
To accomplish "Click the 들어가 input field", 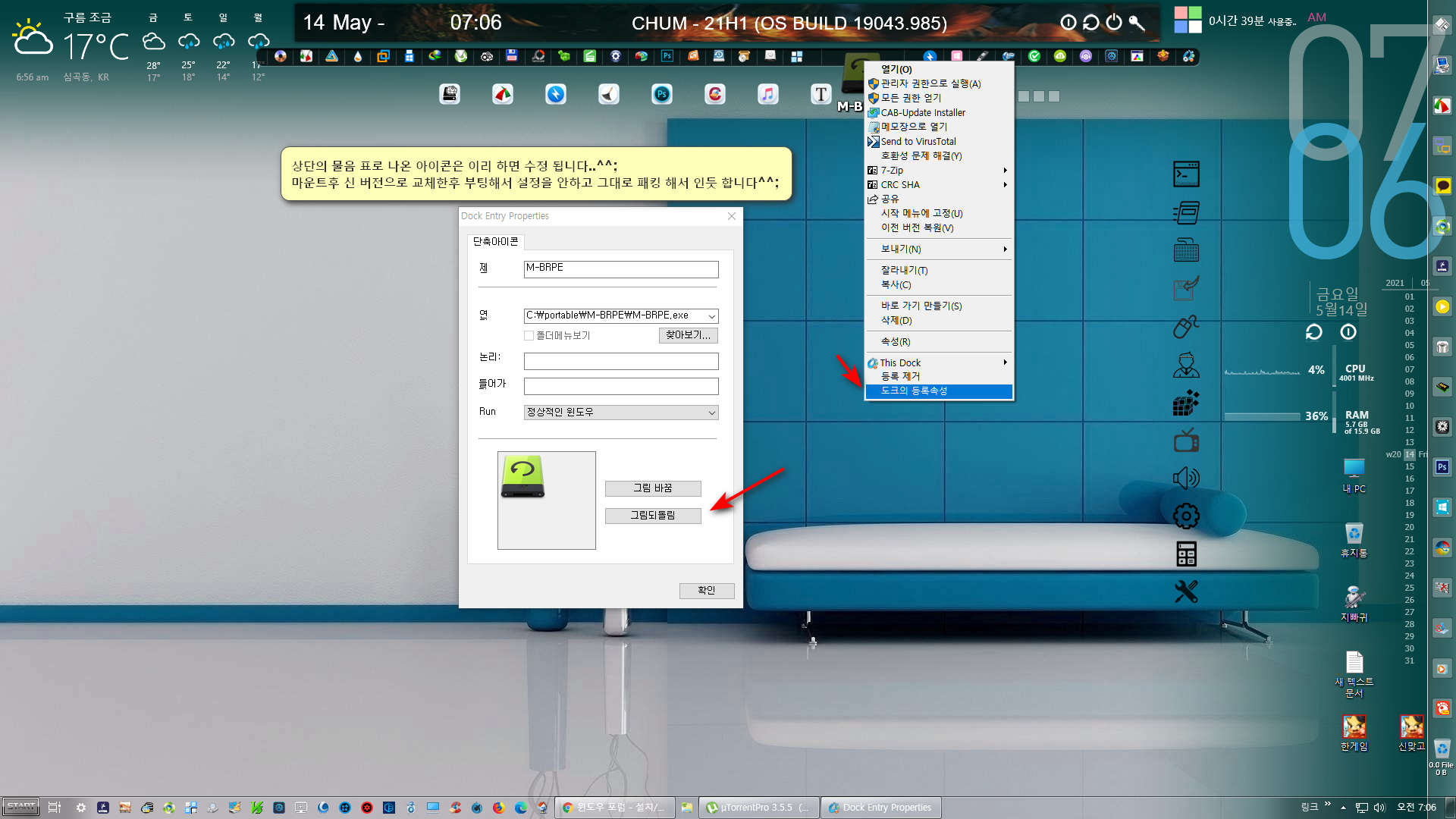I will [x=621, y=387].
